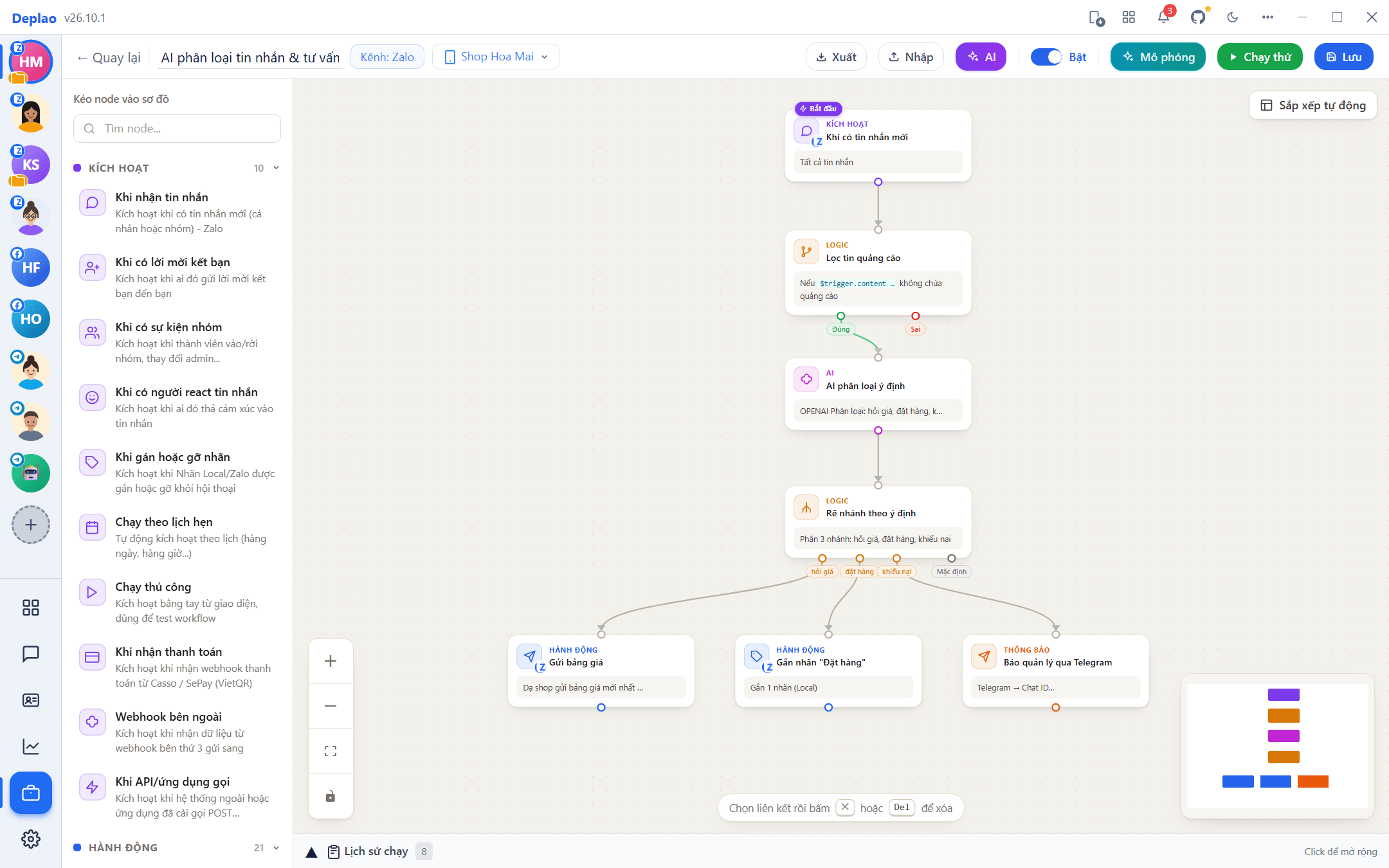Expand the run history panel triangle
Image resolution: width=1389 pixels, height=868 pixels.
pyautogui.click(x=311, y=852)
